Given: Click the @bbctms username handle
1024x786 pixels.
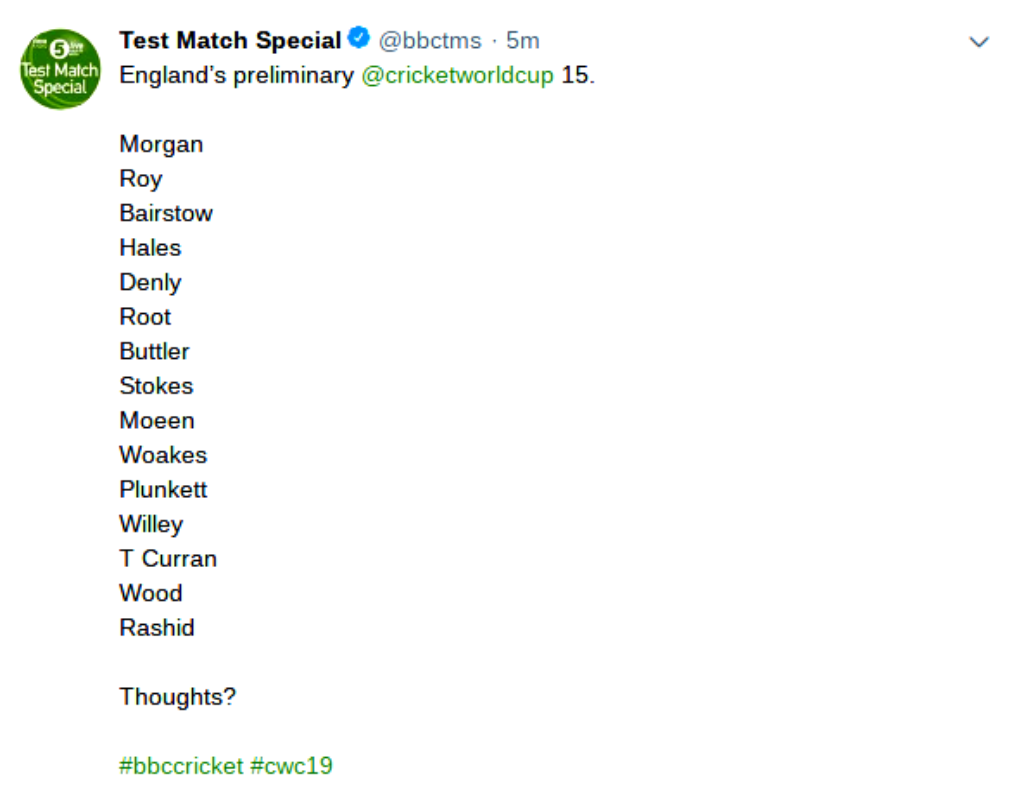Looking at the screenshot, I should (x=432, y=40).
